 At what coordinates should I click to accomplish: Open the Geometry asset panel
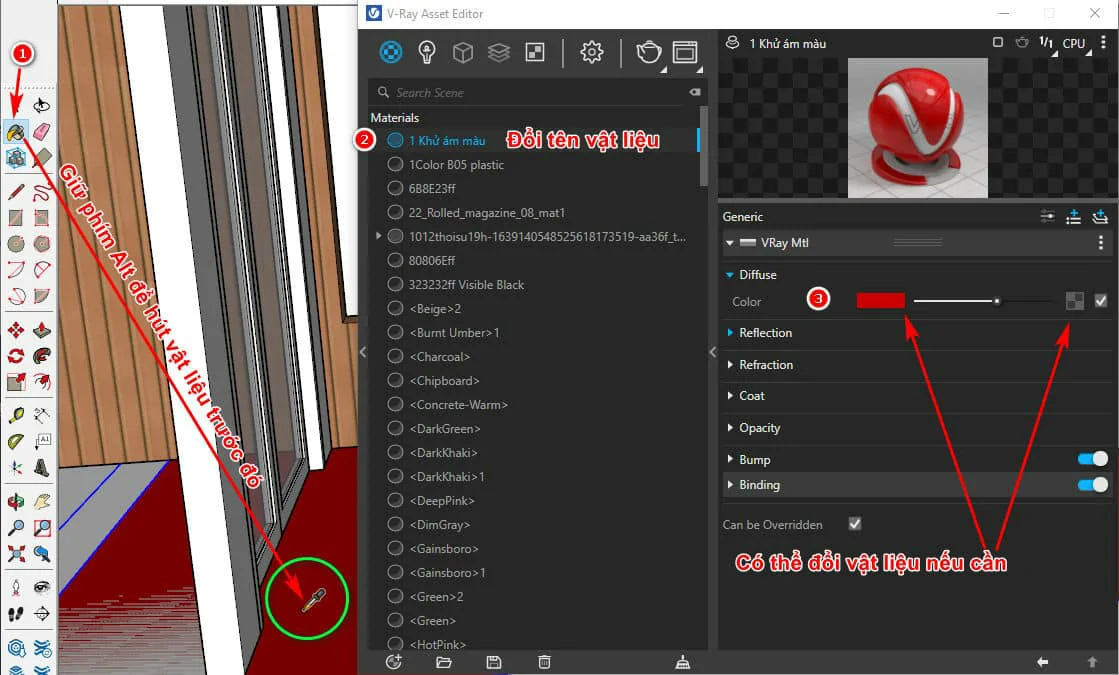(x=462, y=52)
